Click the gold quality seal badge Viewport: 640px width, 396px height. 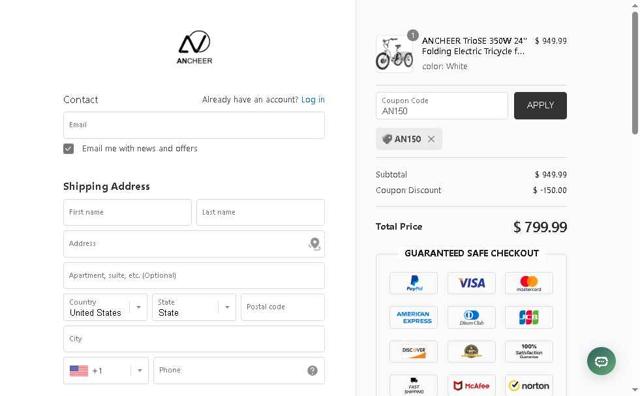(x=471, y=352)
